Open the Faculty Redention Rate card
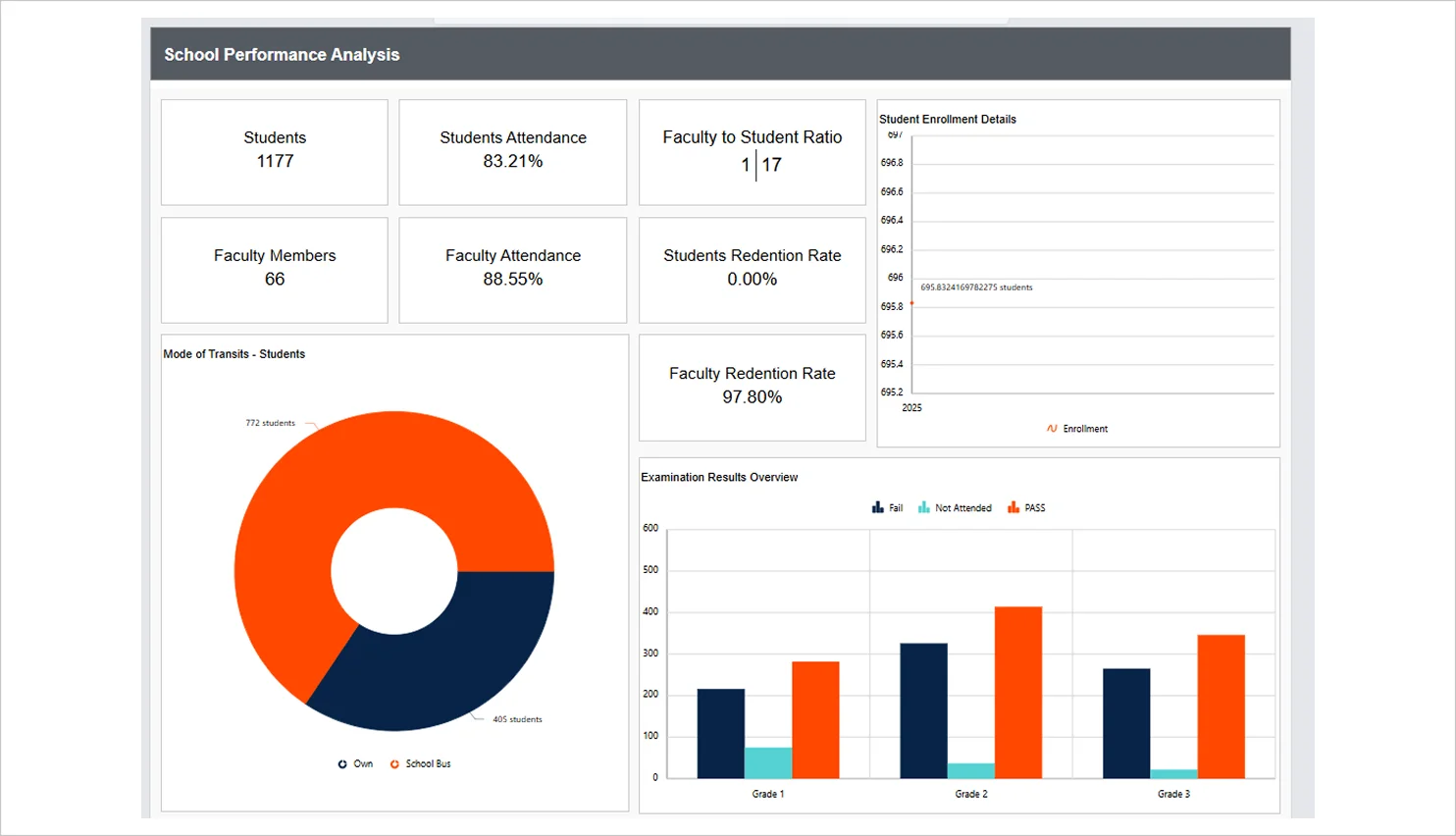Image resolution: width=1456 pixels, height=836 pixels. tap(753, 388)
